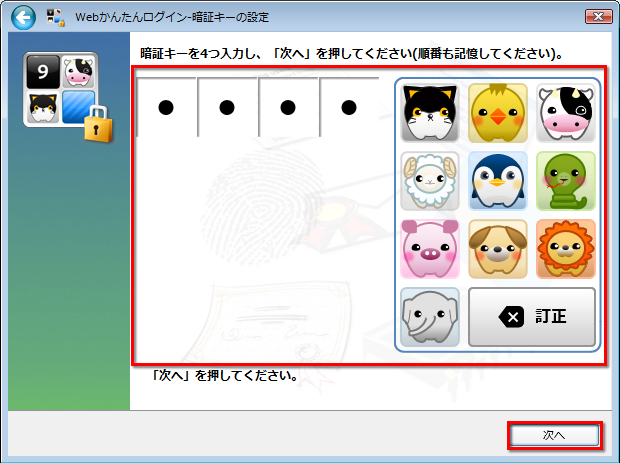This screenshot has width=620, height=463.
Task: Click the title bar application icon
Action: coord(55,17)
